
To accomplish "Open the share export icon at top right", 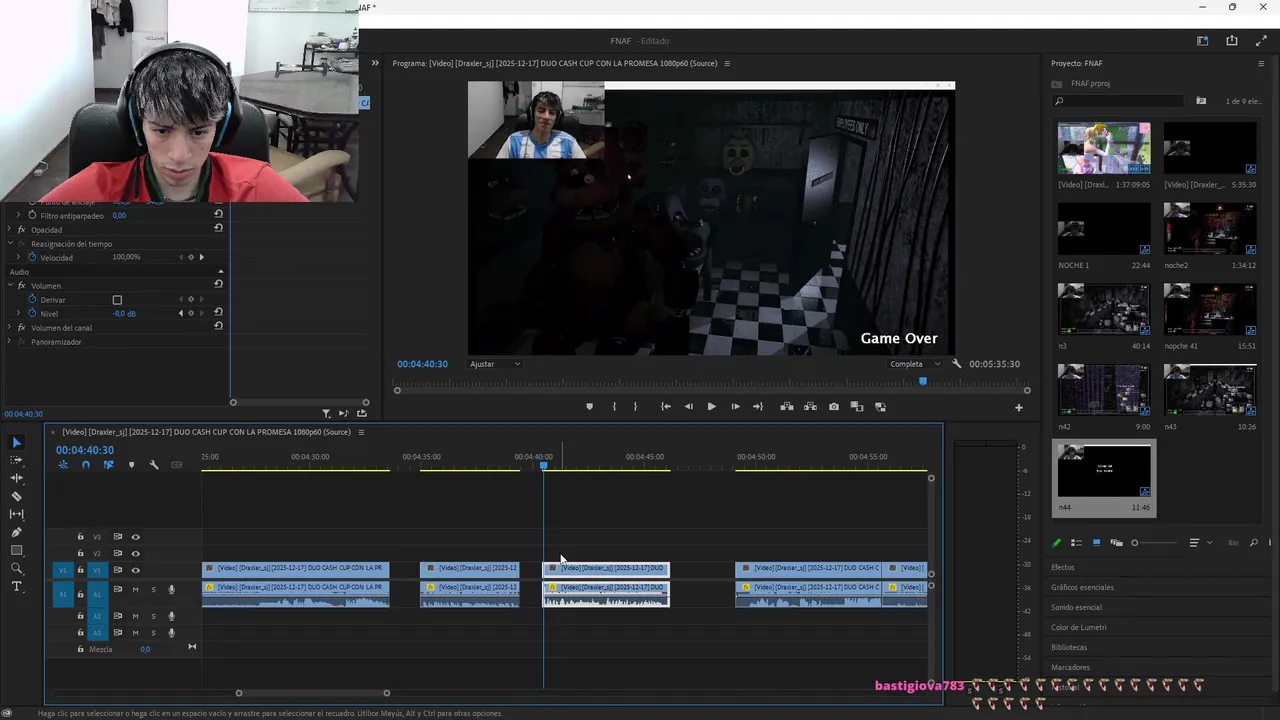I will (1231, 41).
